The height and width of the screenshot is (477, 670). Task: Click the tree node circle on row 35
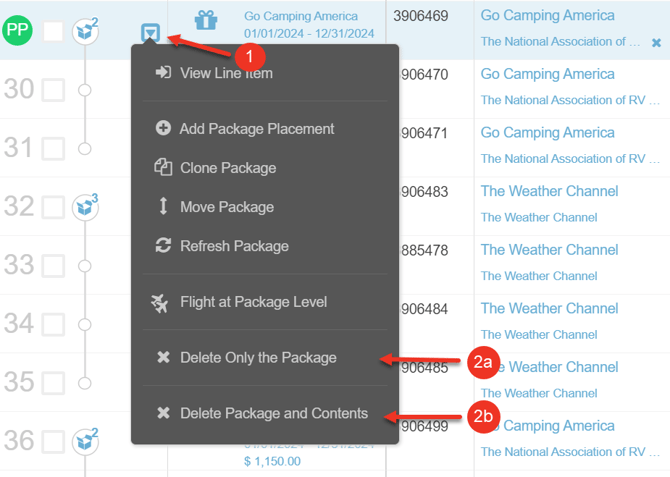[x=85, y=383]
